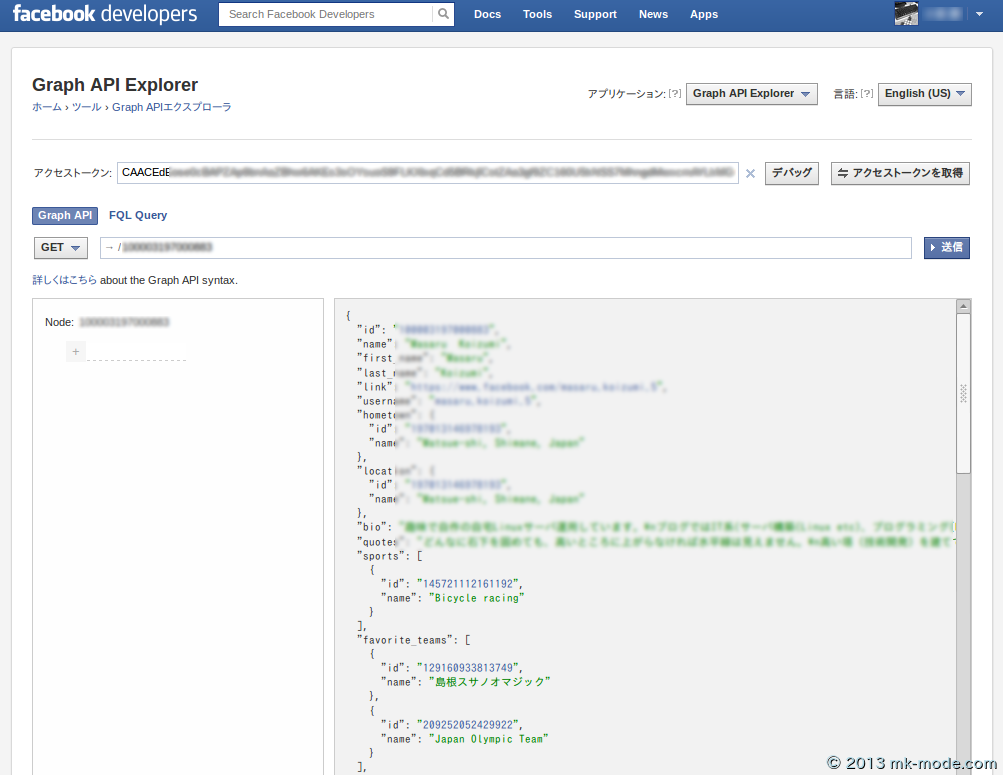This screenshot has width=1003, height=775.
Task: Click the + icon to add a field node
Action: (75, 351)
